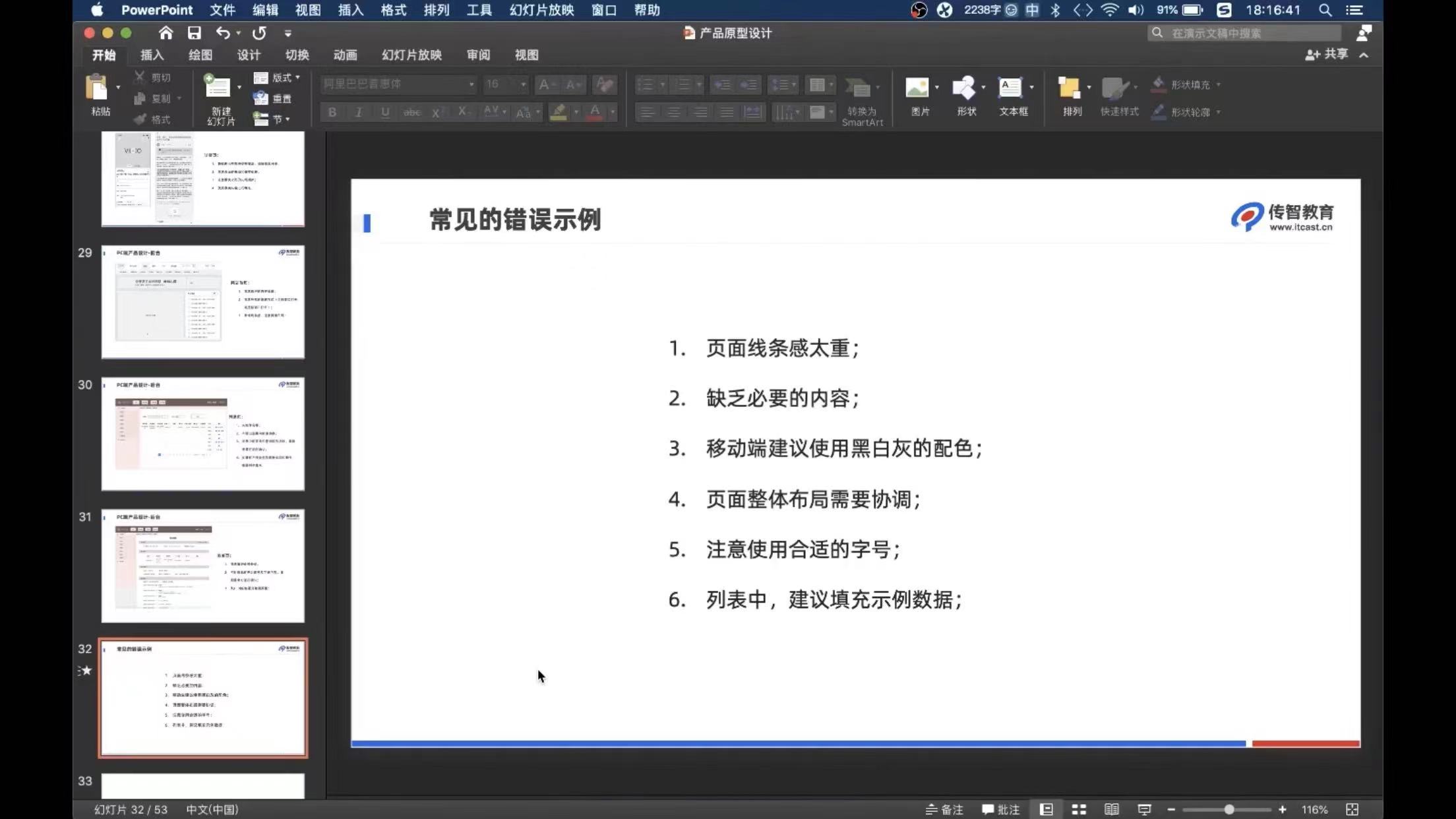Click New Slide icon (新建幻灯片)
Viewport: 1456px width, 819px height.
[217, 88]
